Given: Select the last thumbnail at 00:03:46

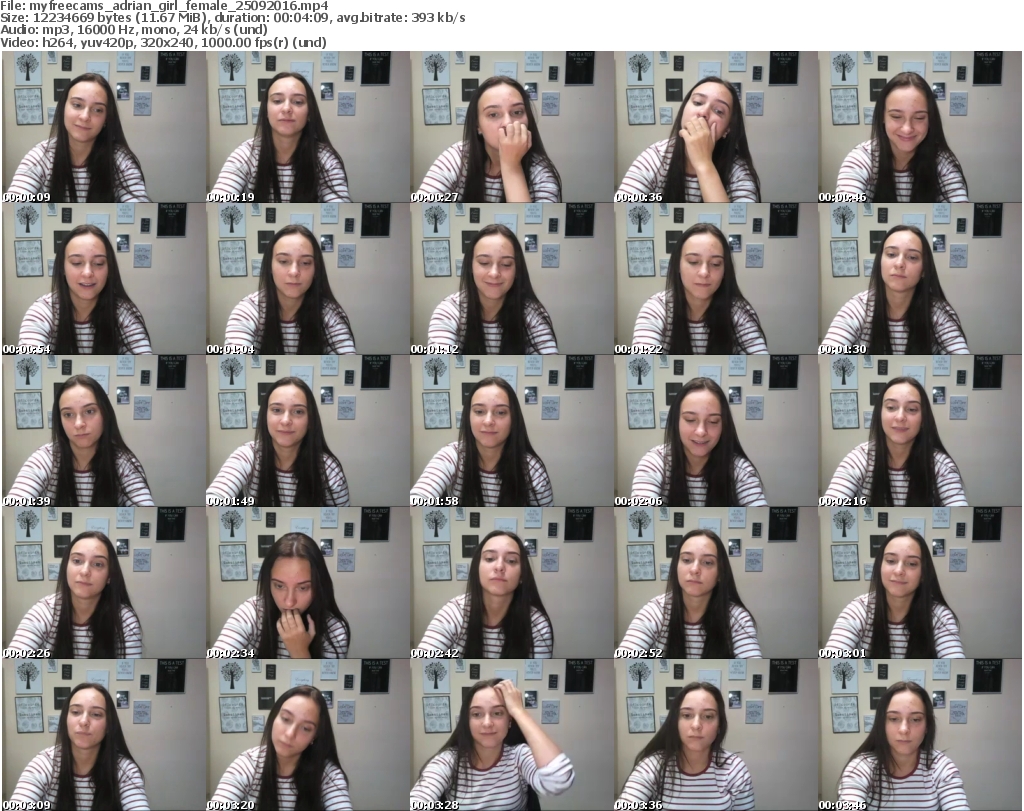Looking at the screenshot, I should [x=920, y=735].
